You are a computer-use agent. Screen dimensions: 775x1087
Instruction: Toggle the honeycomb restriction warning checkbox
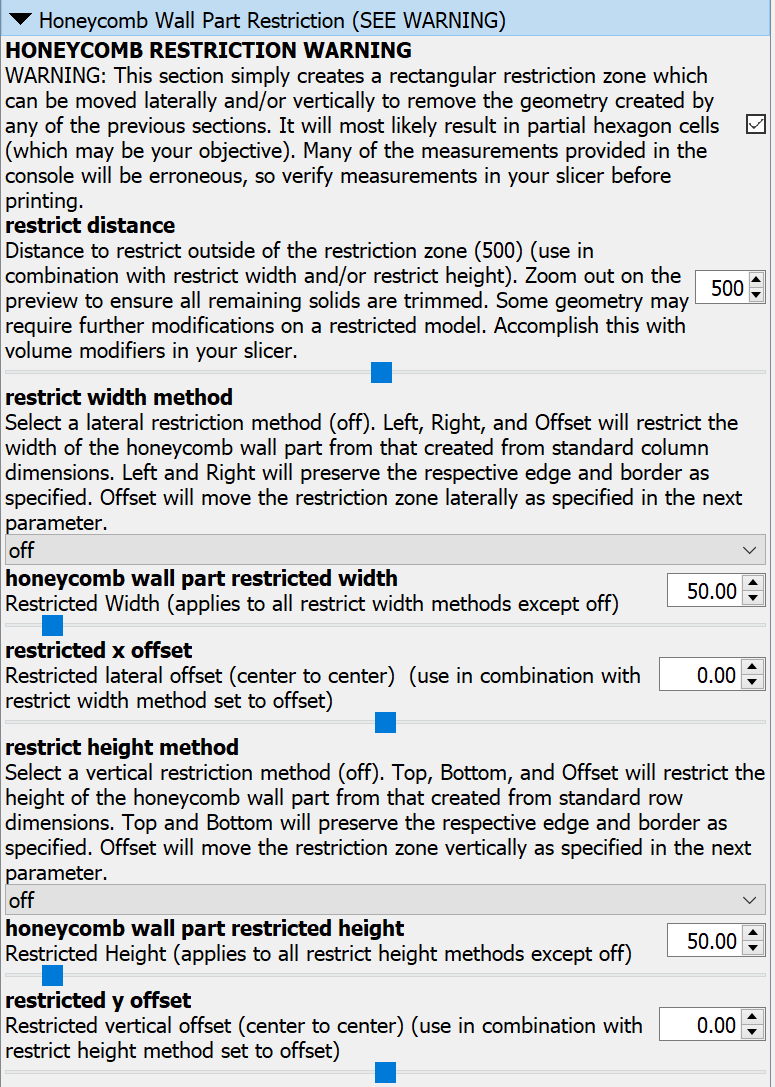pos(756,124)
